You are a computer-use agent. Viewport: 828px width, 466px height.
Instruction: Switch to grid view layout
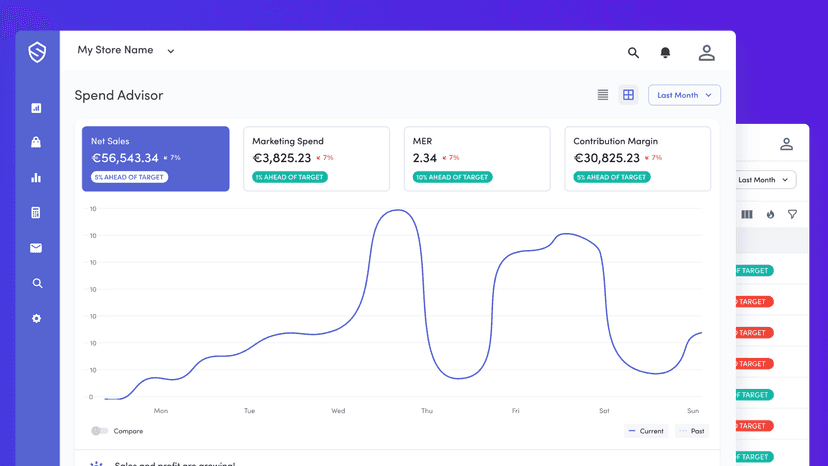tap(628, 95)
